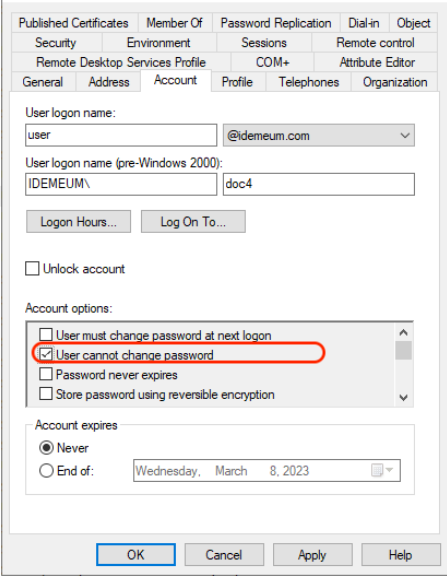Expand the @idemeum.com domain suffix dropdown
Viewport: 447px width, 576px height.
click(x=318, y=135)
